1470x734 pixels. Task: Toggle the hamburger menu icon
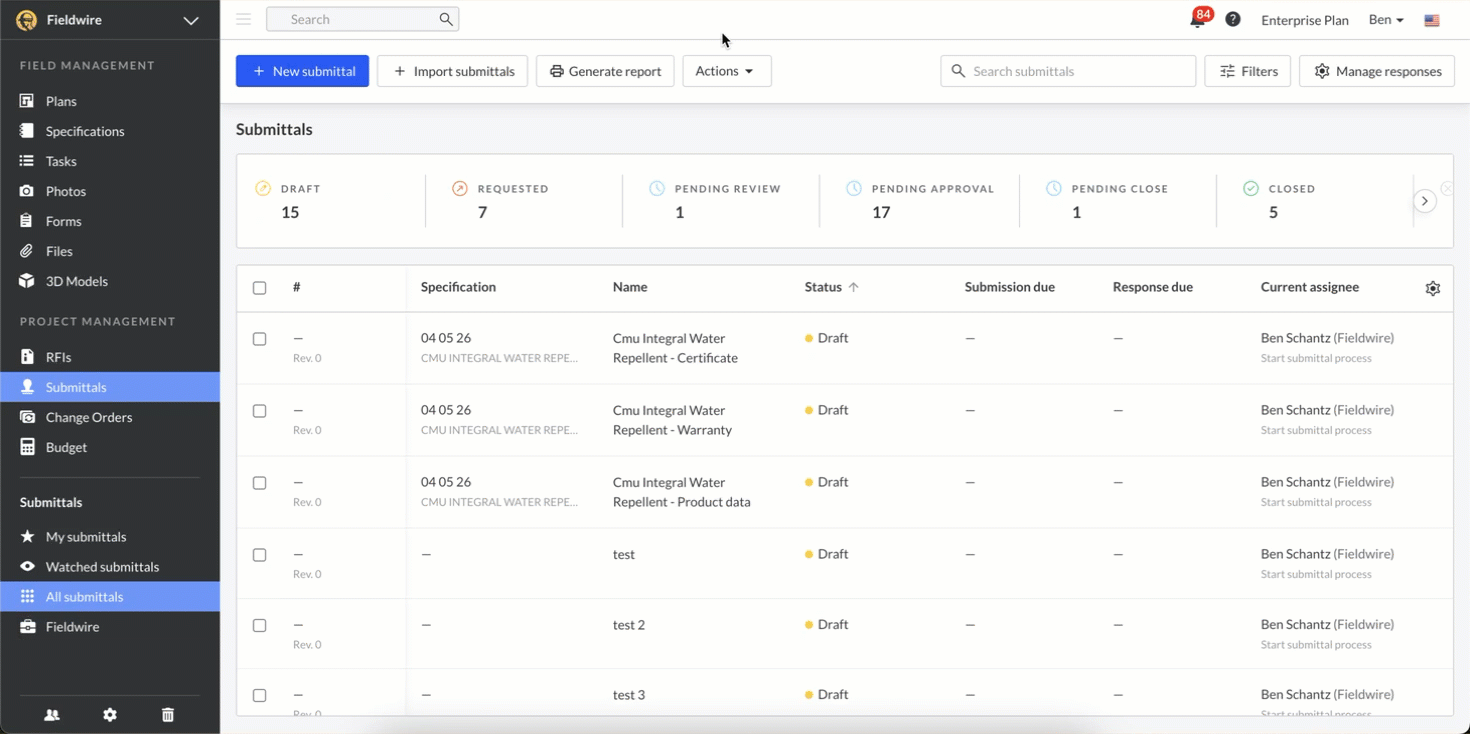coord(243,19)
